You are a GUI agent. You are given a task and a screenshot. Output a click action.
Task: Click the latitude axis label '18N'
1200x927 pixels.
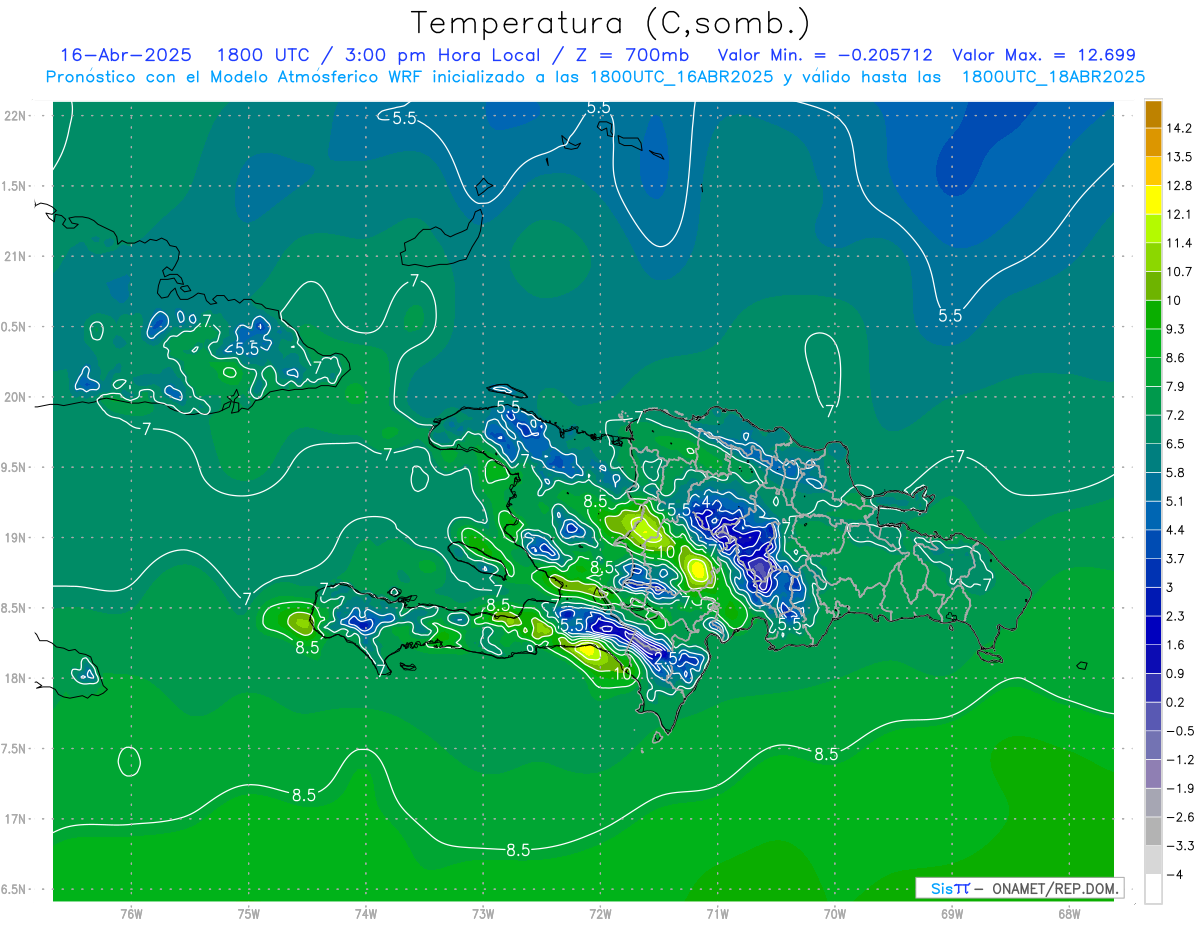[16, 678]
